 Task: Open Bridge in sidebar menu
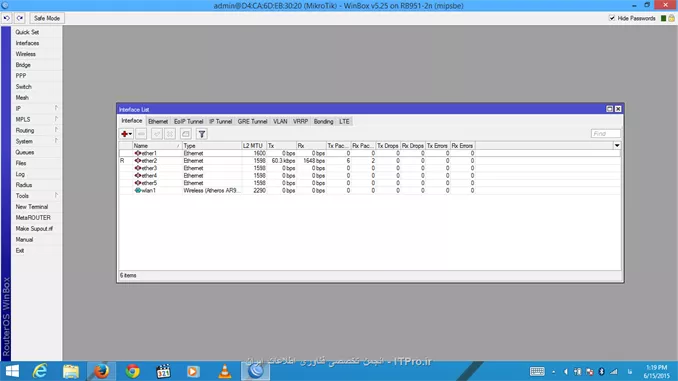click(x=23, y=65)
